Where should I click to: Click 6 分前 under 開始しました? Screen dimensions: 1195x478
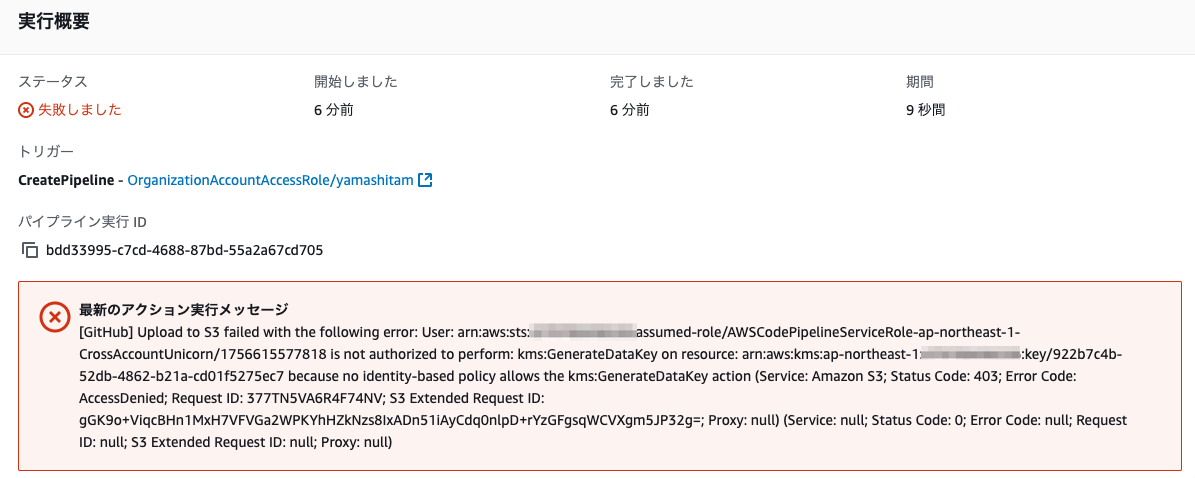(334, 111)
